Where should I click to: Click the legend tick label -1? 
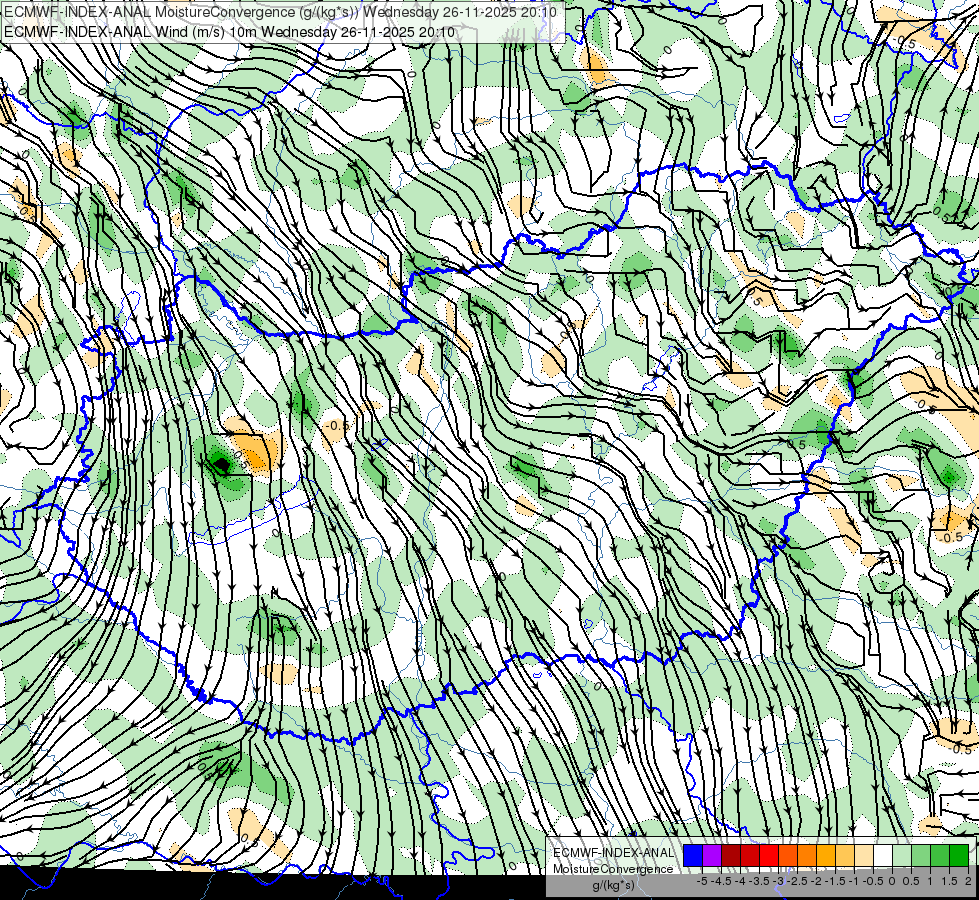[x=854, y=881]
